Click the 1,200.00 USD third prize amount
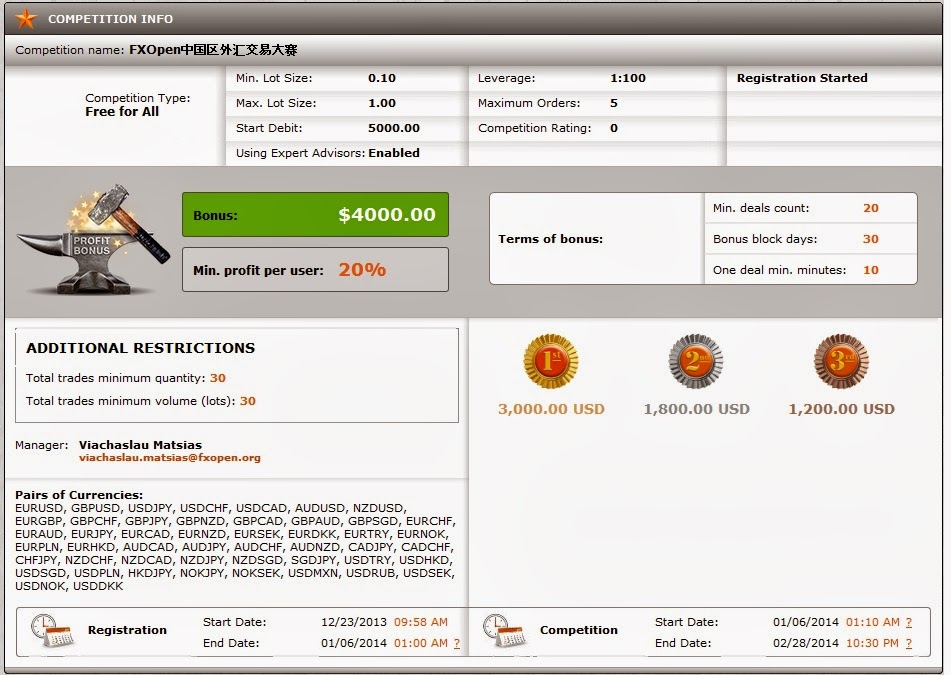Image resolution: width=951 pixels, height=675 pixels. click(841, 409)
